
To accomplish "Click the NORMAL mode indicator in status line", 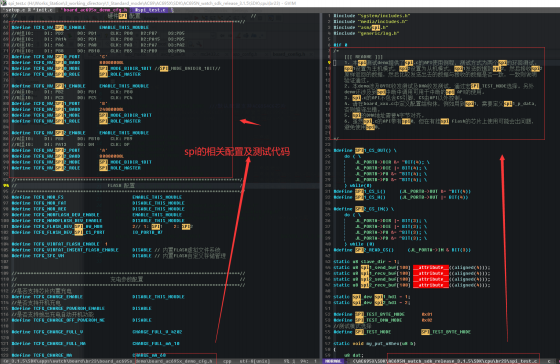I will point(333,361).
